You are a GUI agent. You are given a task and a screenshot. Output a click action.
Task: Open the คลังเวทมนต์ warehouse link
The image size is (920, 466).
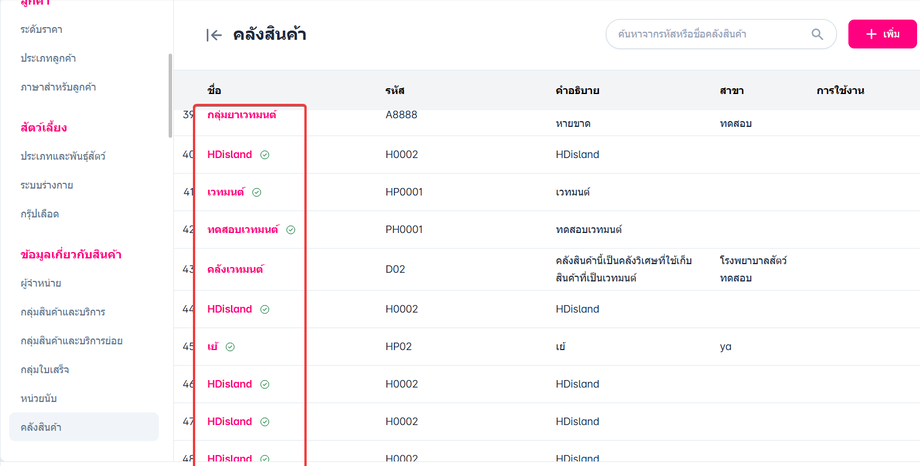235,269
